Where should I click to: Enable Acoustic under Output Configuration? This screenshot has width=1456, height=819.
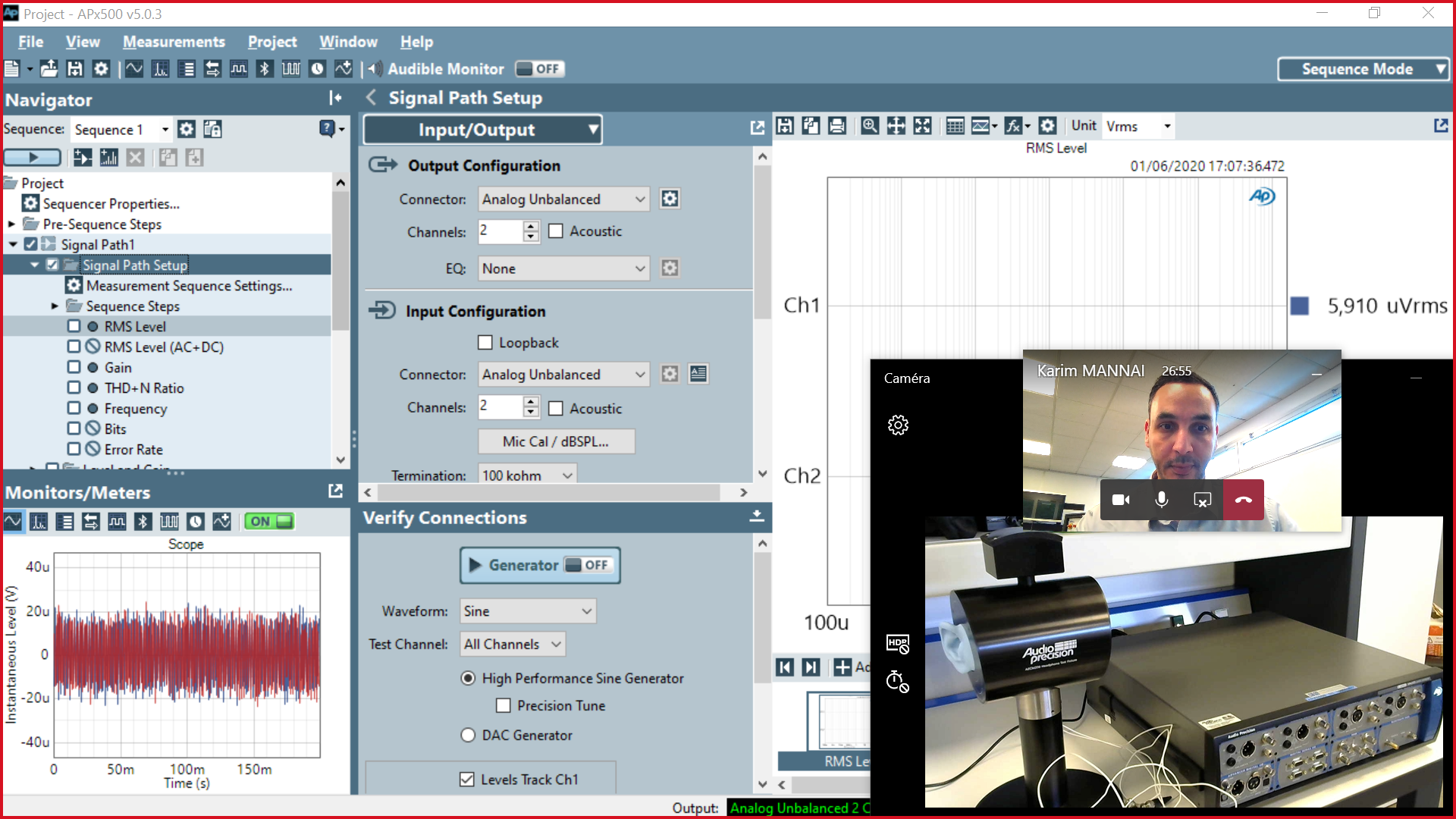[x=556, y=231]
